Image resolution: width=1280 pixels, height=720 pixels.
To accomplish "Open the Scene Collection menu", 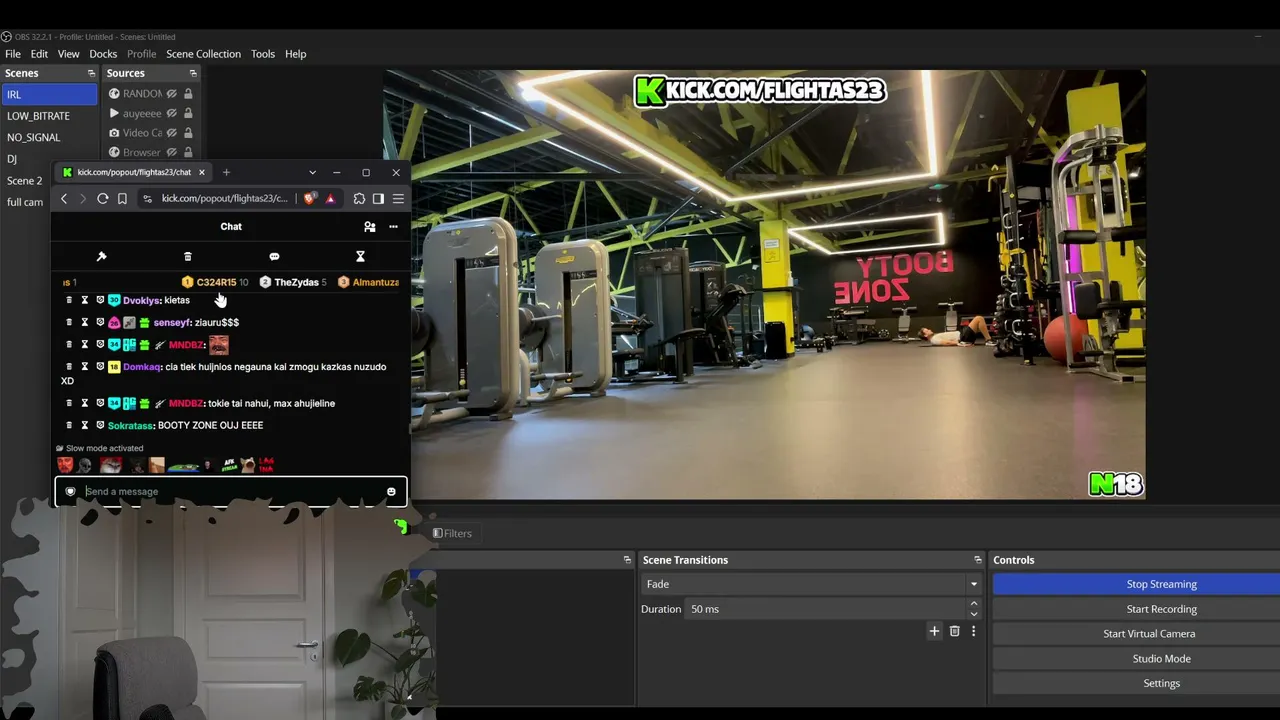I will tap(203, 54).
